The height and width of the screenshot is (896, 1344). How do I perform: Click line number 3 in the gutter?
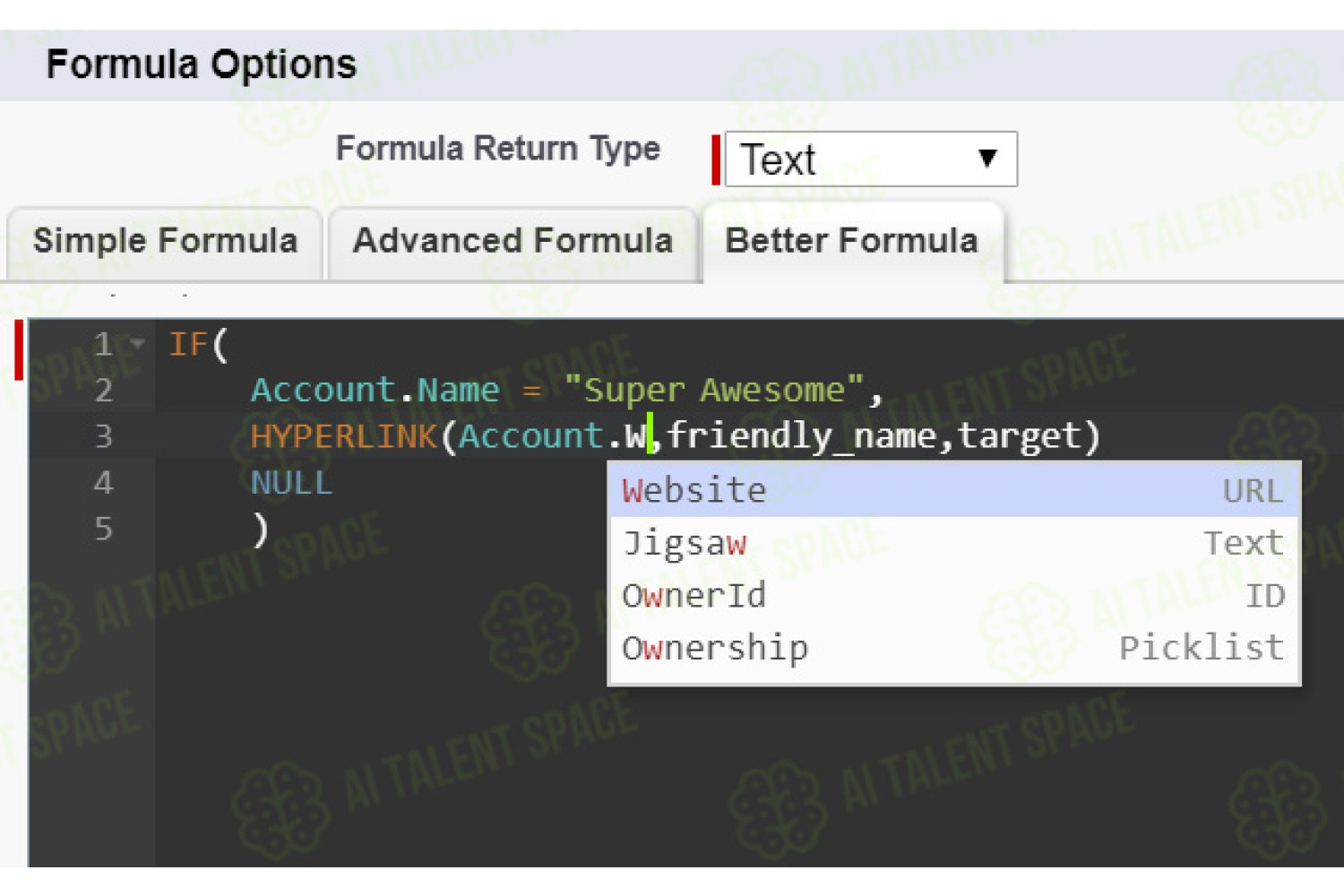[x=103, y=436]
